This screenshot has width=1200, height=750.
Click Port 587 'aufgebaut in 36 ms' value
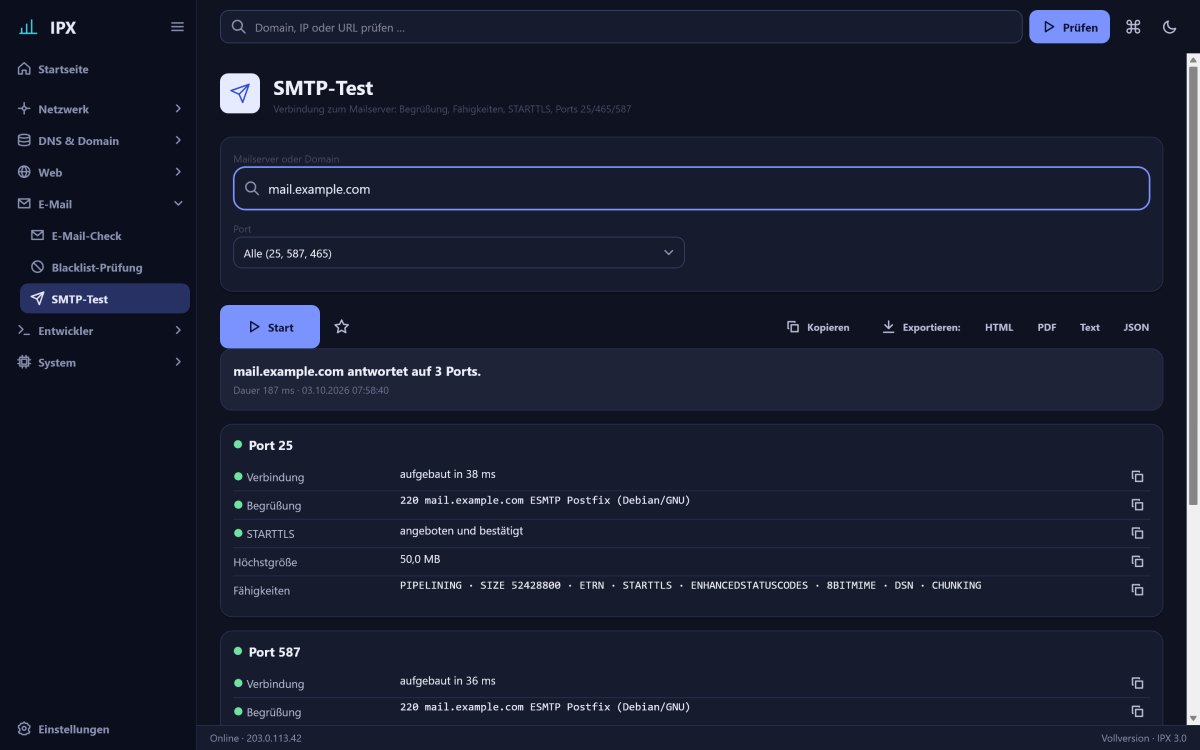[x=448, y=681]
